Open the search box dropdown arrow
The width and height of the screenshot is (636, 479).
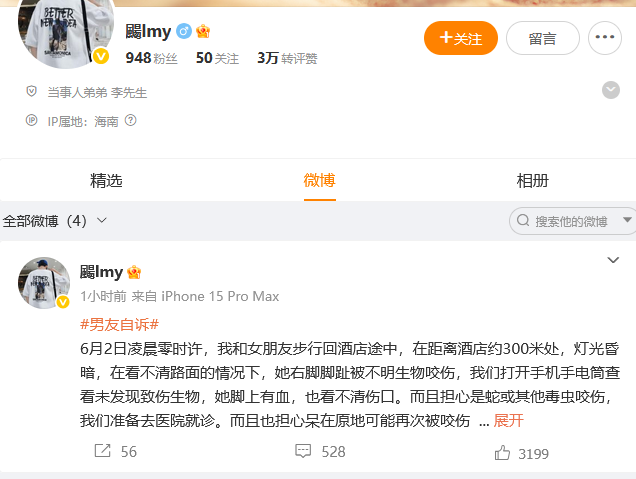tap(627, 220)
